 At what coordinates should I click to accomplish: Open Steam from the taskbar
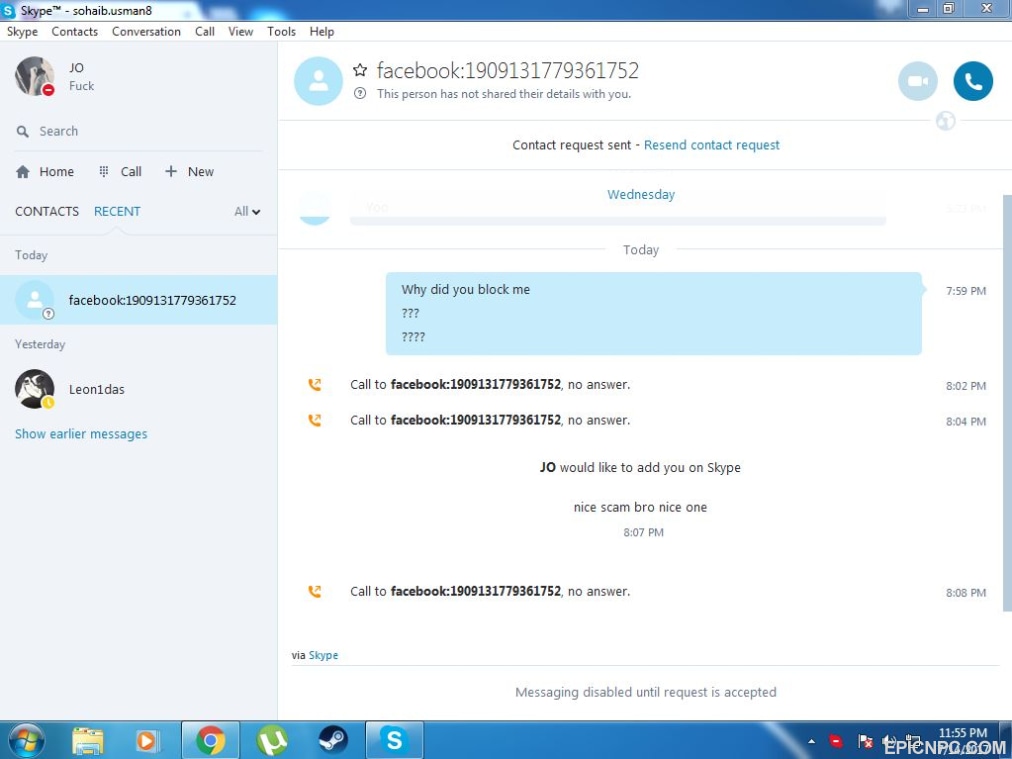(x=333, y=741)
